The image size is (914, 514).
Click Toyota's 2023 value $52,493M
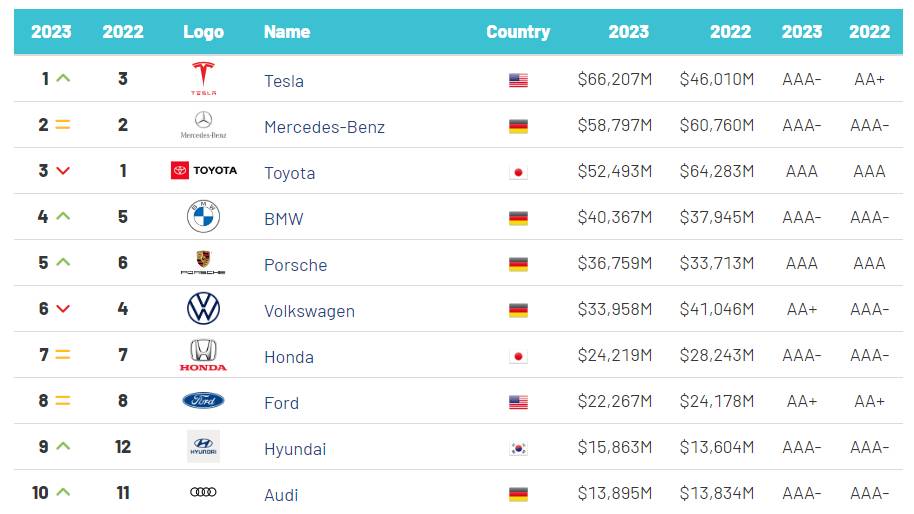pyautogui.click(x=615, y=172)
